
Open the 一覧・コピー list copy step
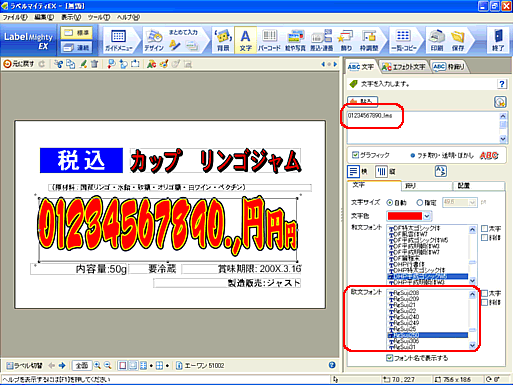[x=404, y=40]
